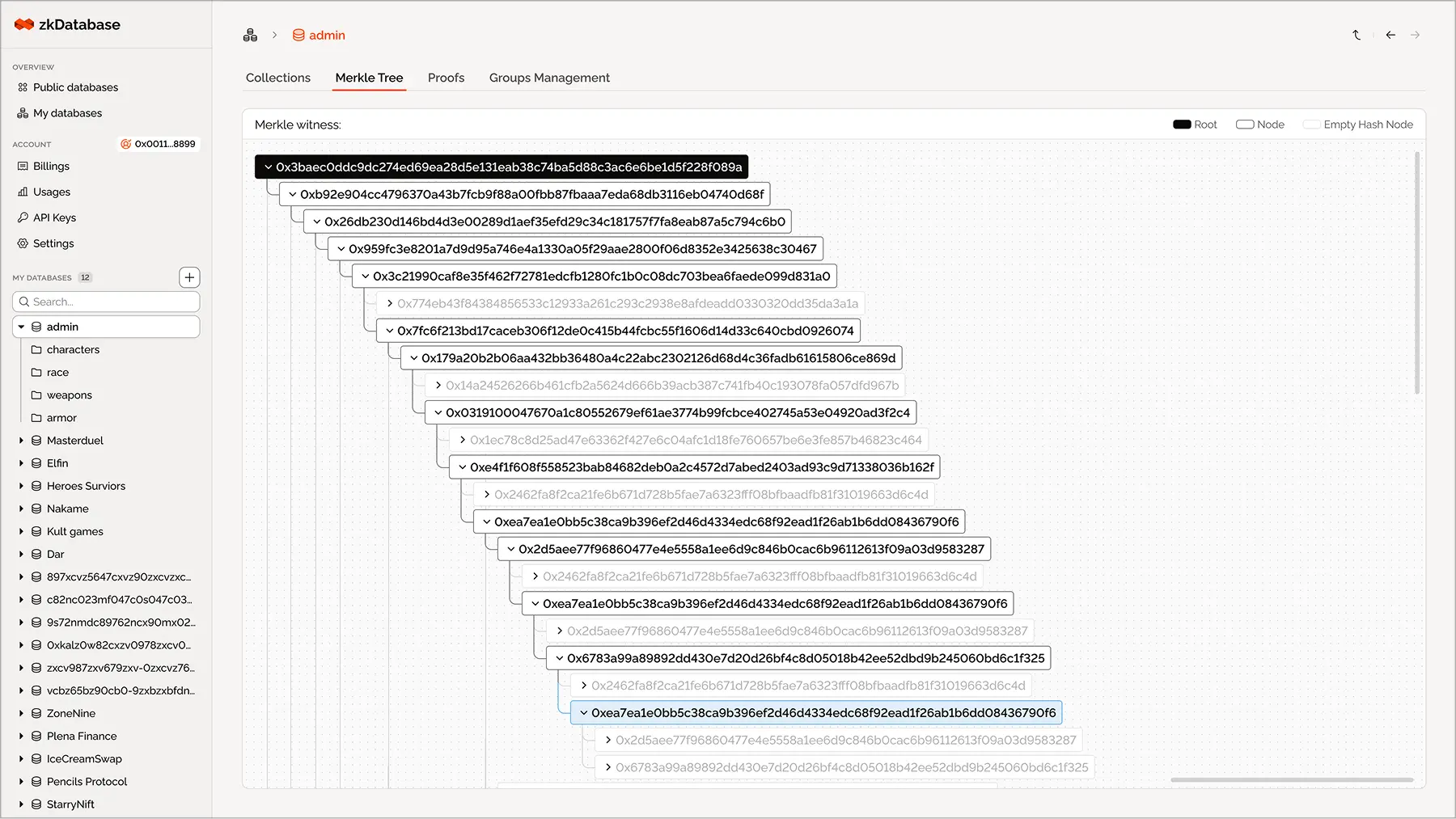Expand the StarryNift database
Screen dimensions: 1456x819
point(21,804)
